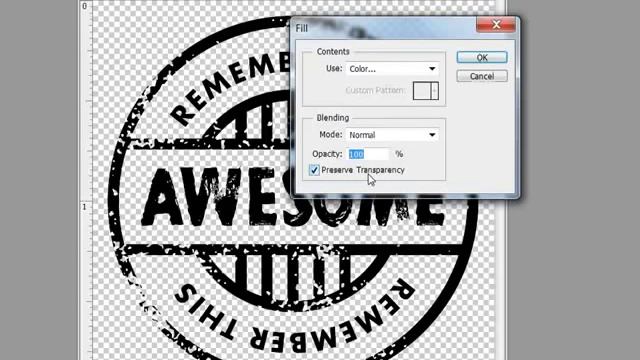Open the blending Mode dropdown
The image size is (640, 360).
392,135
